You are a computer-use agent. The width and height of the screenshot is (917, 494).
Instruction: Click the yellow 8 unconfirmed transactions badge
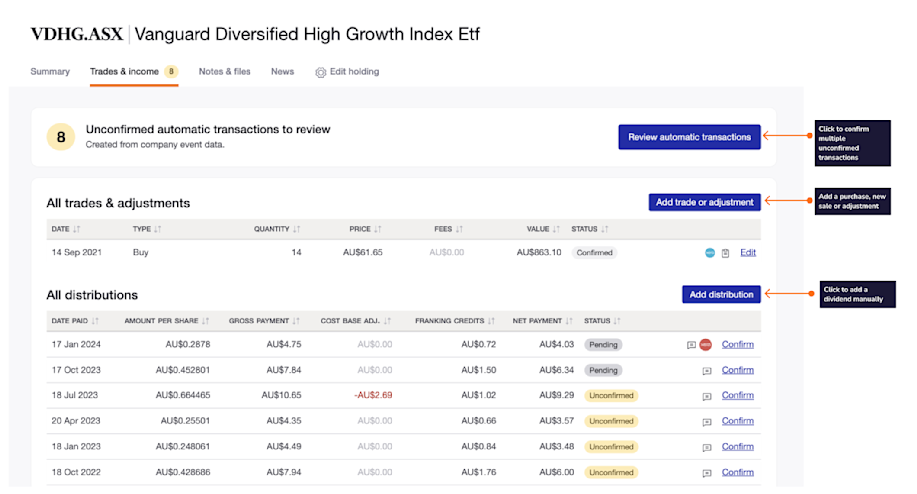tap(61, 137)
